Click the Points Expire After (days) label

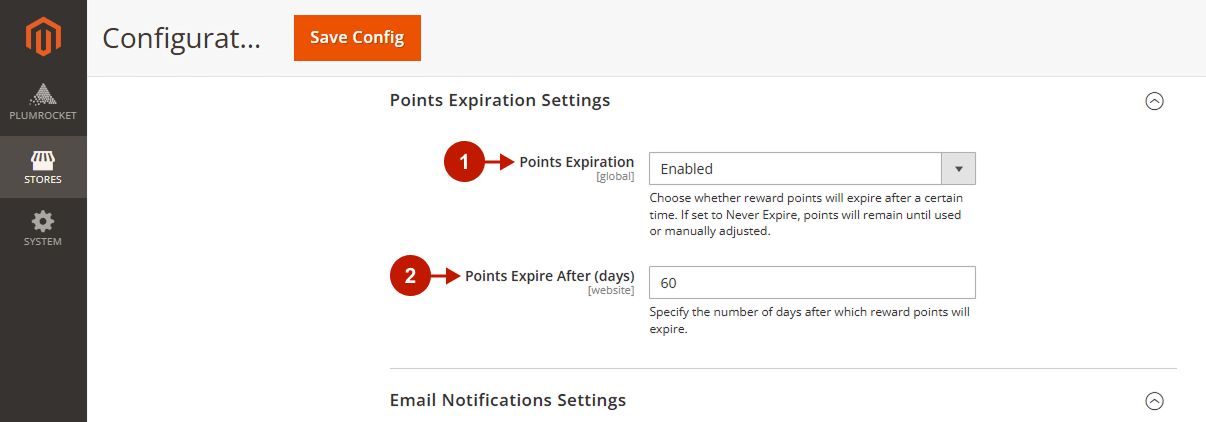click(549, 276)
